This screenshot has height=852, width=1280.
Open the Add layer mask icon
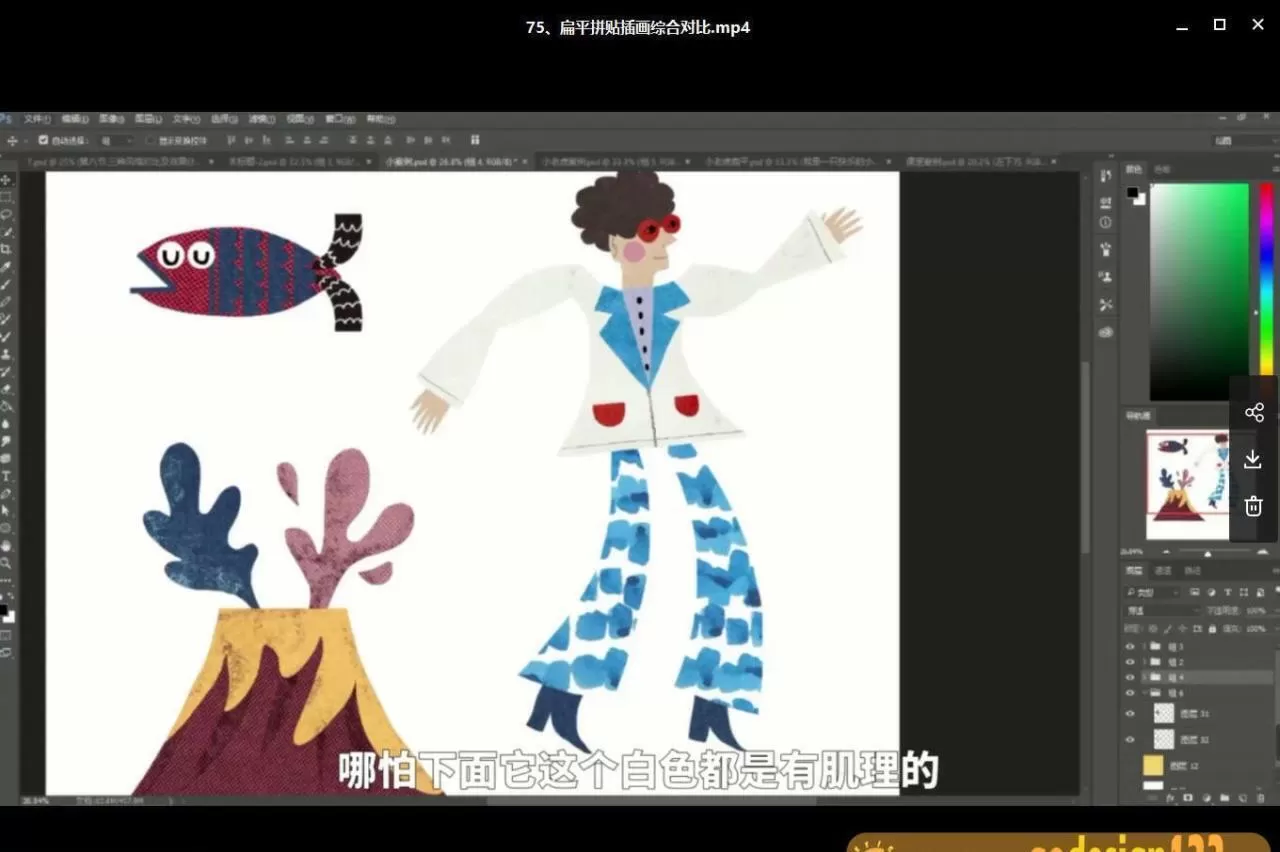(1187, 795)
